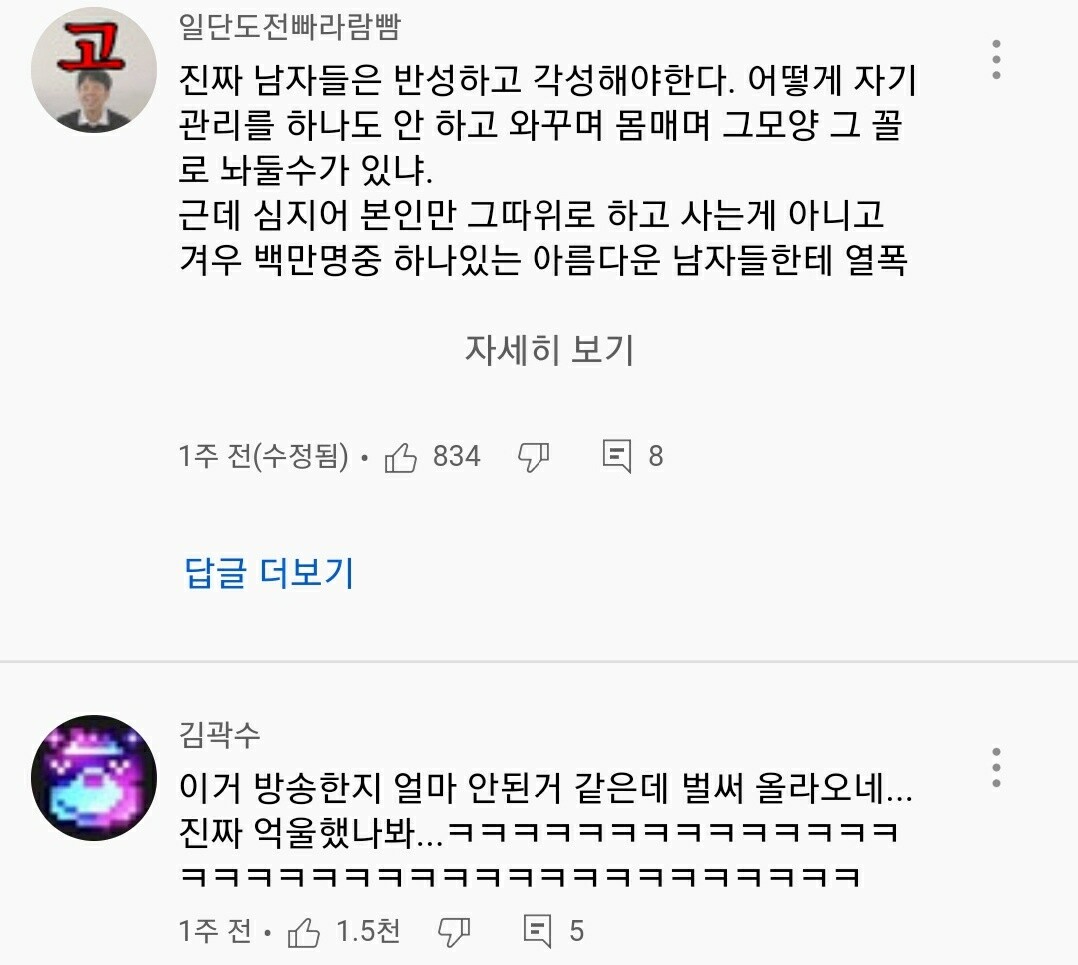Click the reply count 5
This screenshot has width=1078, height=965.
click(x=577, y=931)
